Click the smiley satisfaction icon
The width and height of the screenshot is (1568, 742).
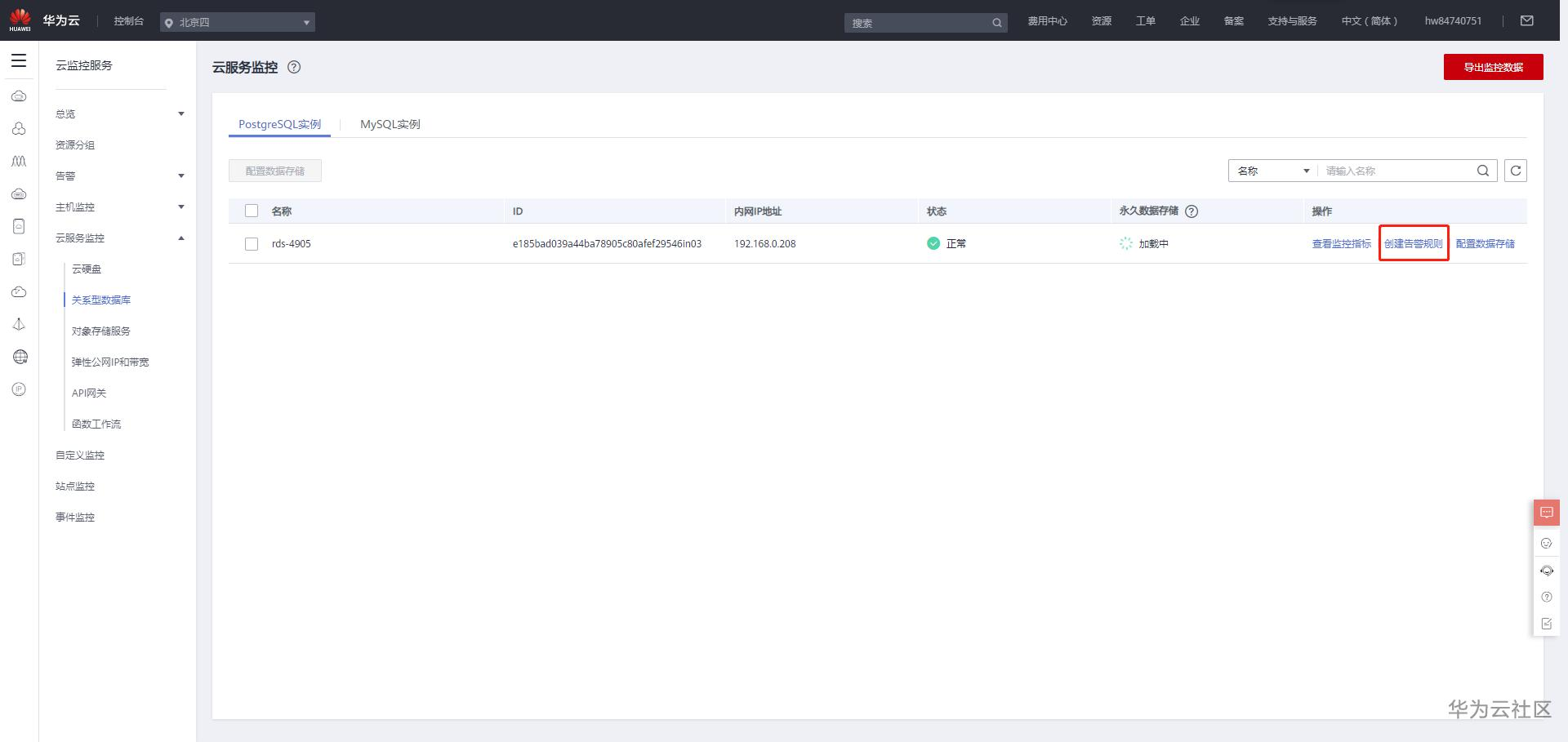tap(1546, 543)
